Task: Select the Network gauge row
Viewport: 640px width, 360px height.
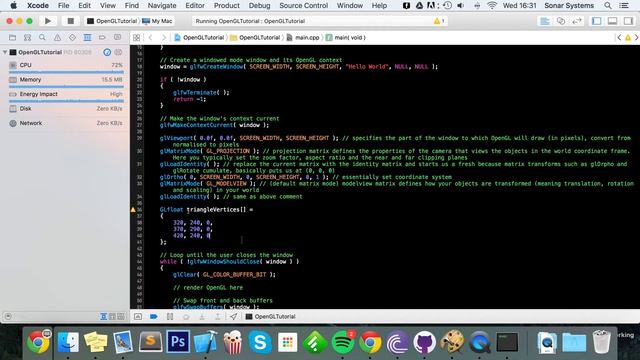Action: [x=66, y=123]
